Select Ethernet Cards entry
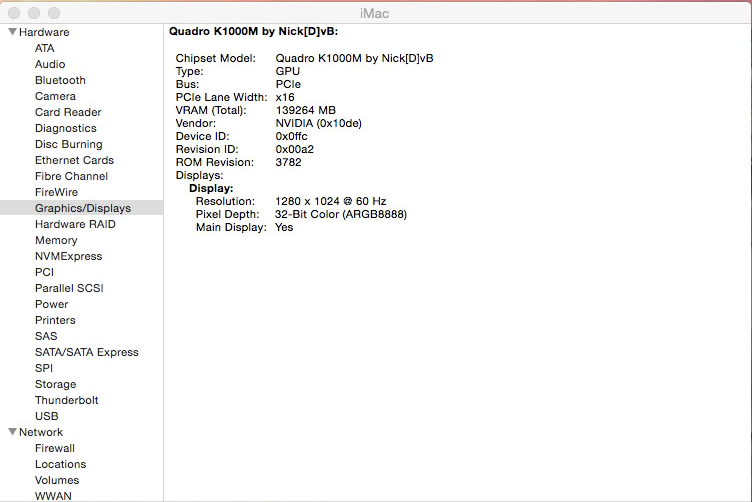This screenshot has height=502, width=752. click(x=74, y=160)
